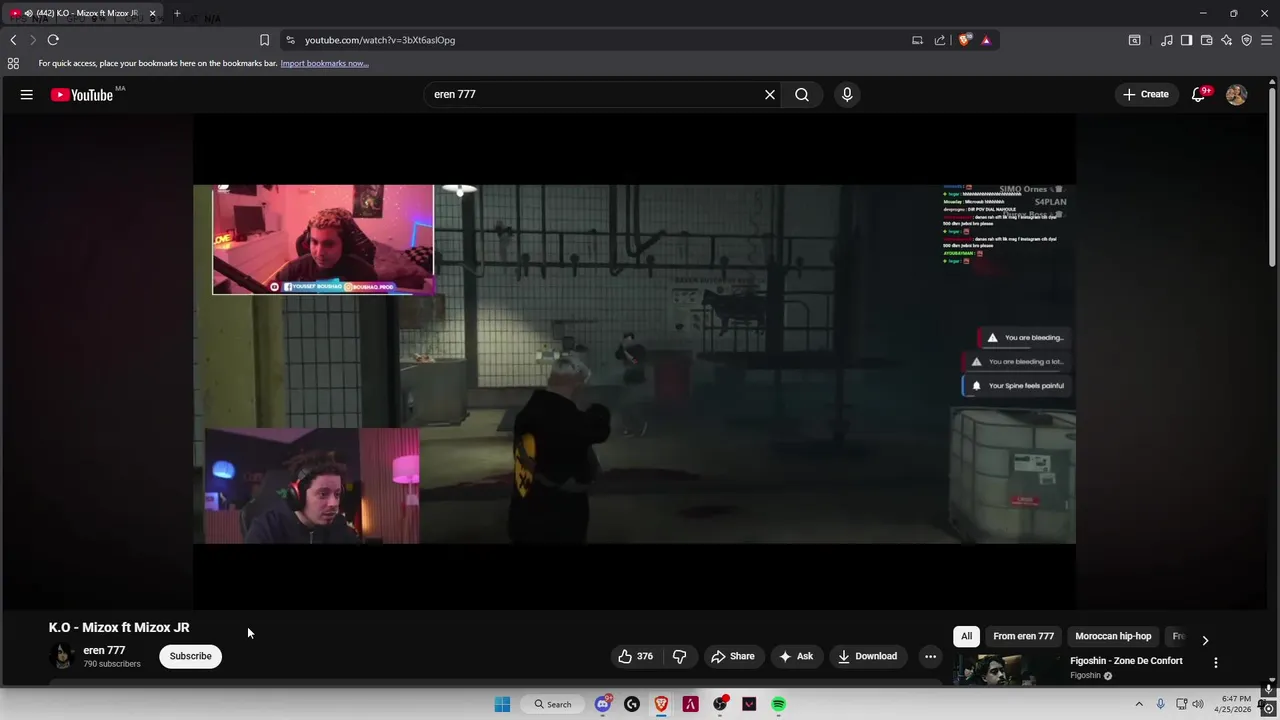Go to the YouTube home logo
Viewport: 1280px width, 720px height.
click(82, 95)
